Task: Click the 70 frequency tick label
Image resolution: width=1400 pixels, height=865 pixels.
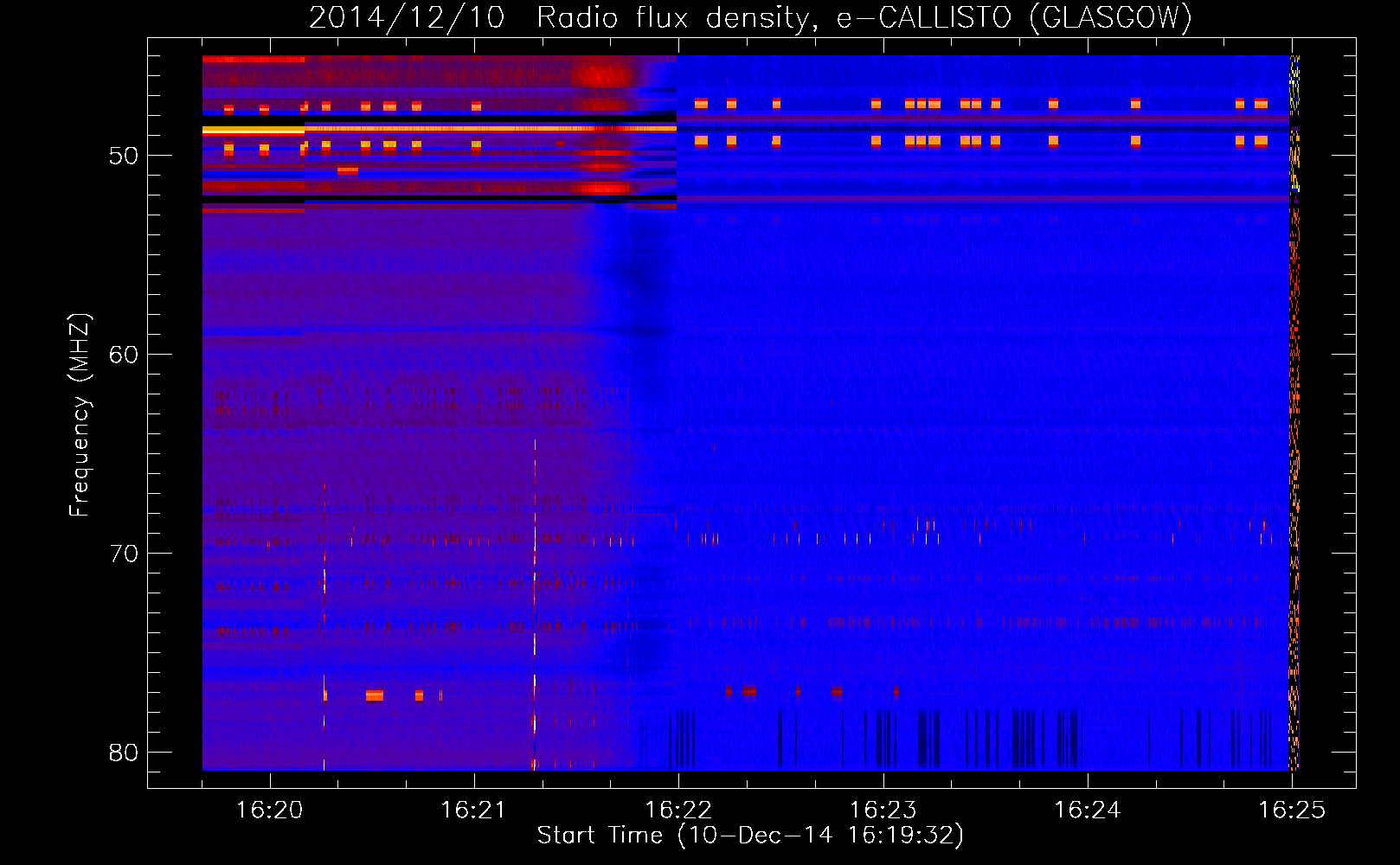Action: coord(124,554)
